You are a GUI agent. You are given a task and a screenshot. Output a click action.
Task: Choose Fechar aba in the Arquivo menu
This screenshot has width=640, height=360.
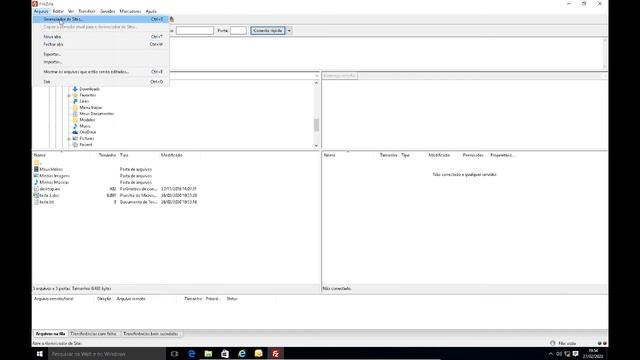click(100, 44)
